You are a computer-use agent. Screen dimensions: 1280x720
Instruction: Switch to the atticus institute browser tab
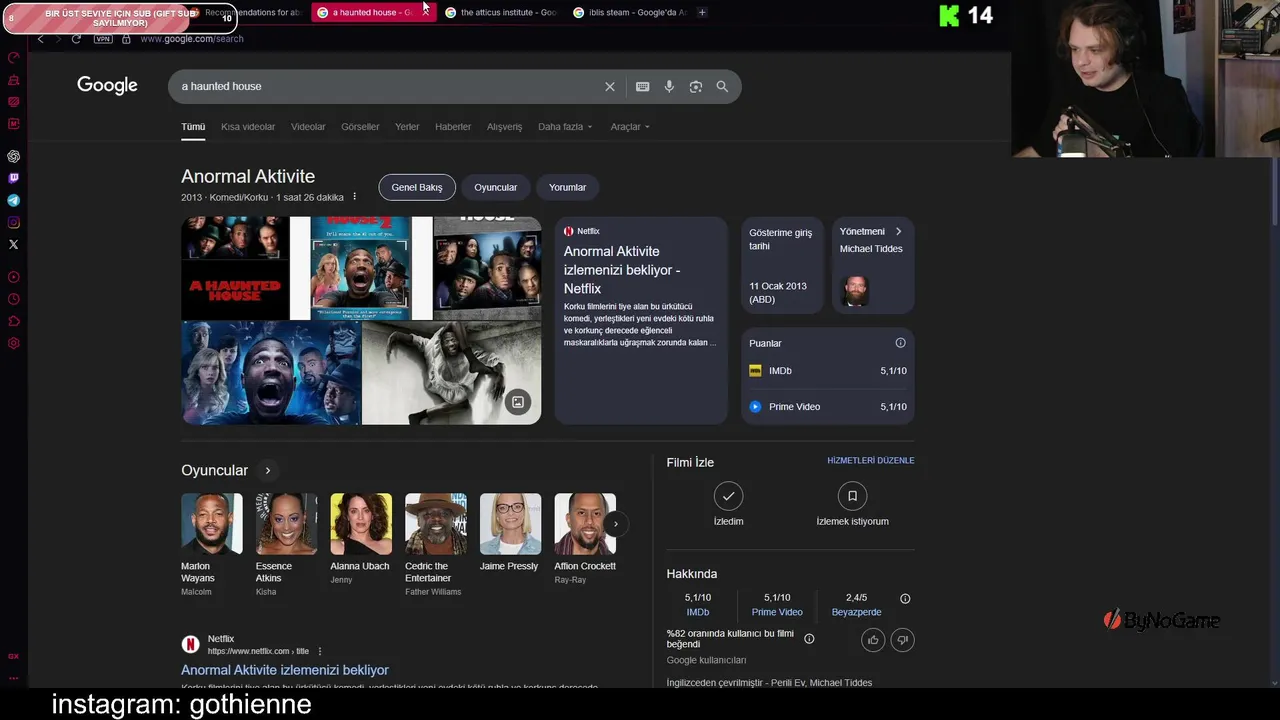coord(501,12)
